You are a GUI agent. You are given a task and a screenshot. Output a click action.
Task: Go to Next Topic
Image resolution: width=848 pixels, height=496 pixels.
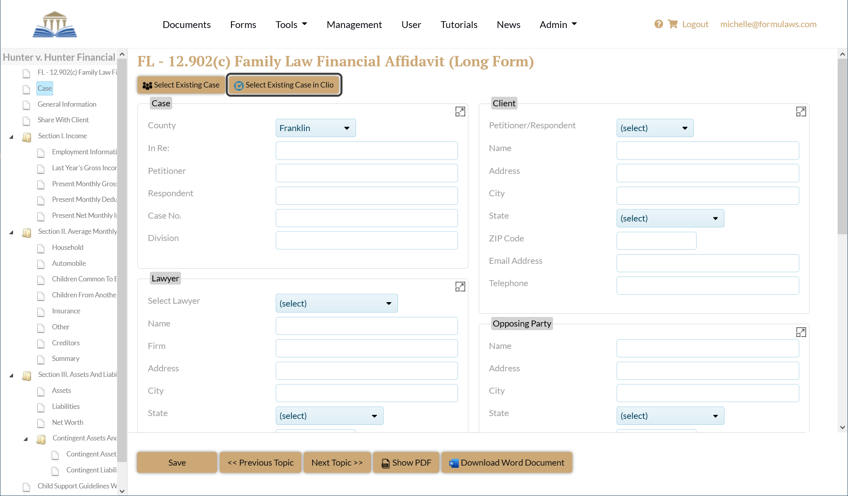(337, 462)
